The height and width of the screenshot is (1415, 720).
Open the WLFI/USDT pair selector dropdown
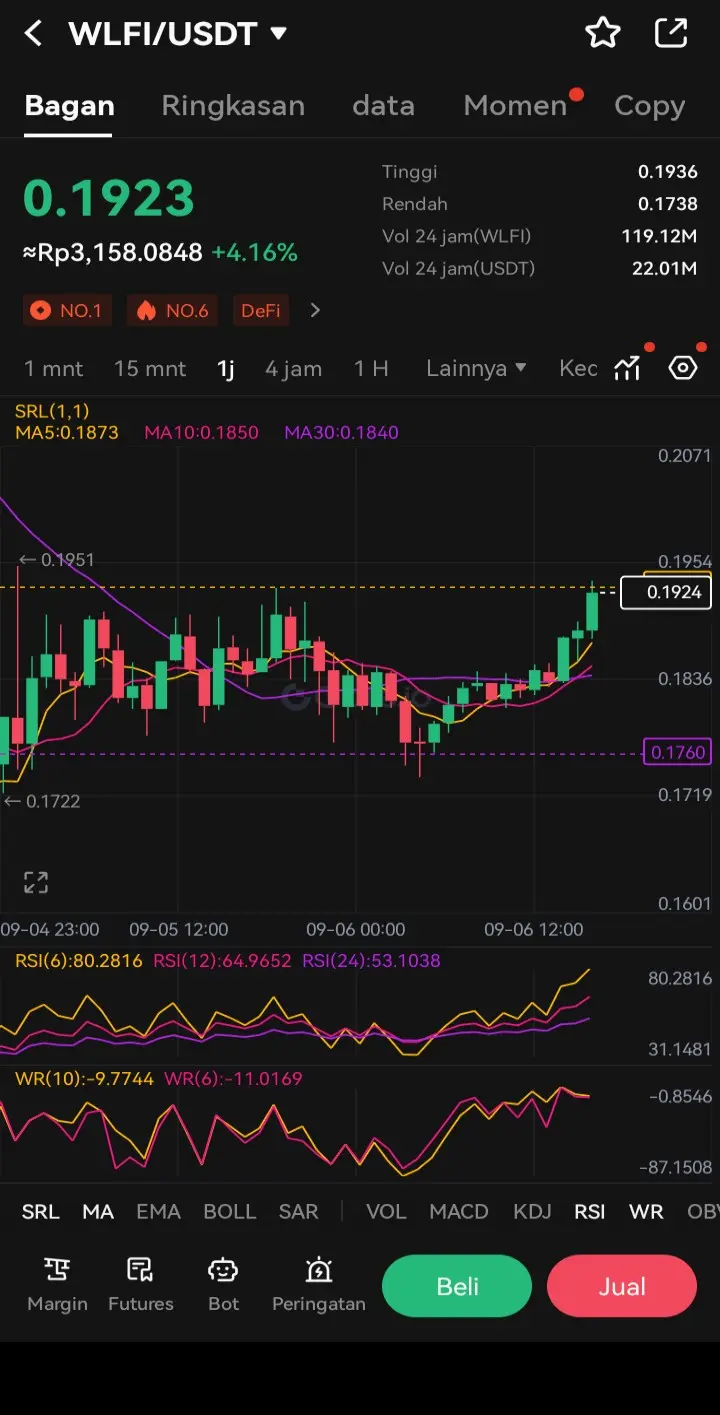[x=178, y=34]
